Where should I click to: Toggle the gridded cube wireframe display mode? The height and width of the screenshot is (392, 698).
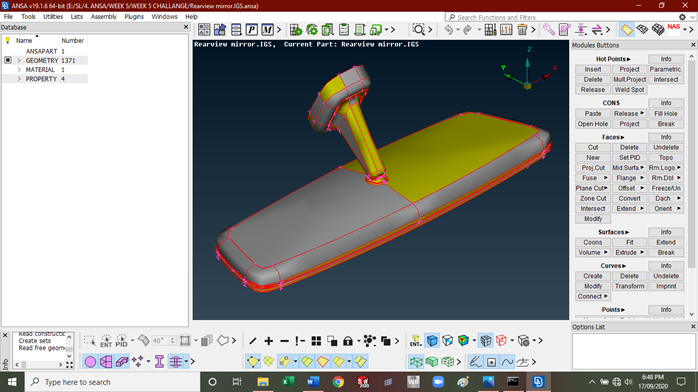pyautogui.click(x=486, y=341)
